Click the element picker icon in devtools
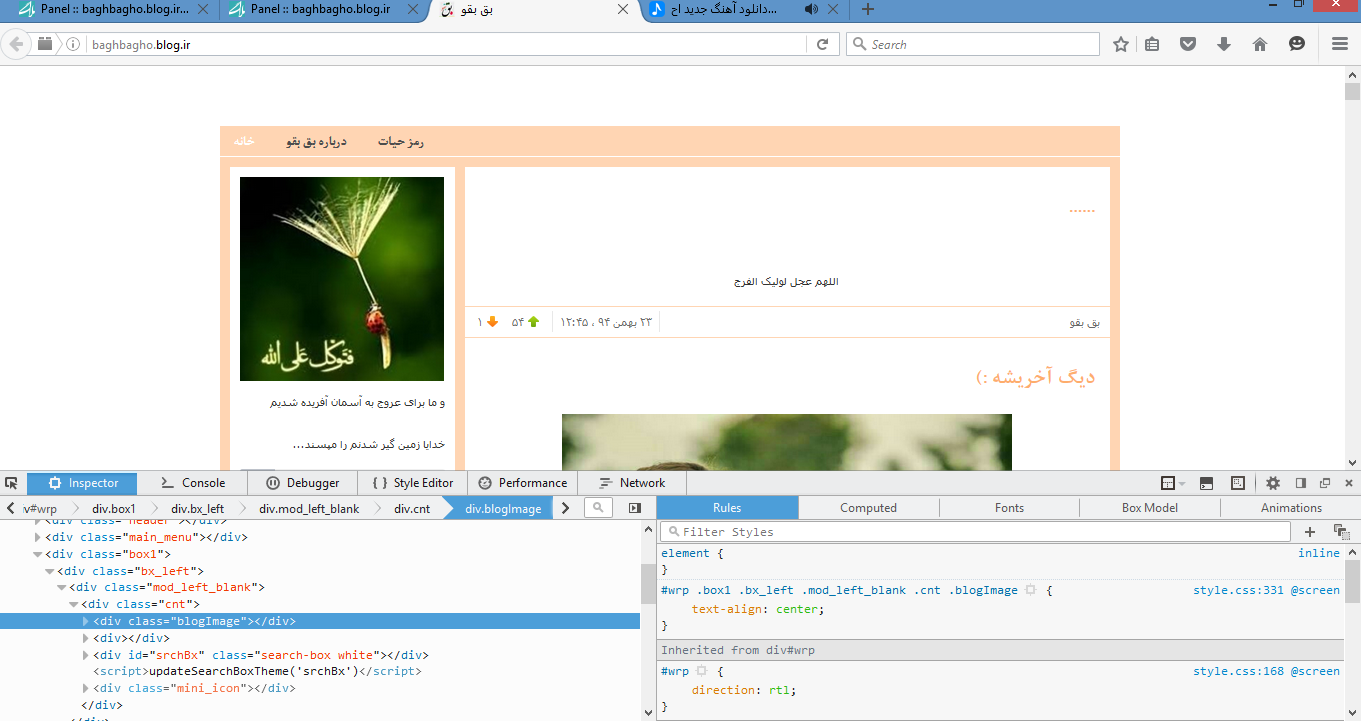The image size is (1361, 721). [11, 483]
